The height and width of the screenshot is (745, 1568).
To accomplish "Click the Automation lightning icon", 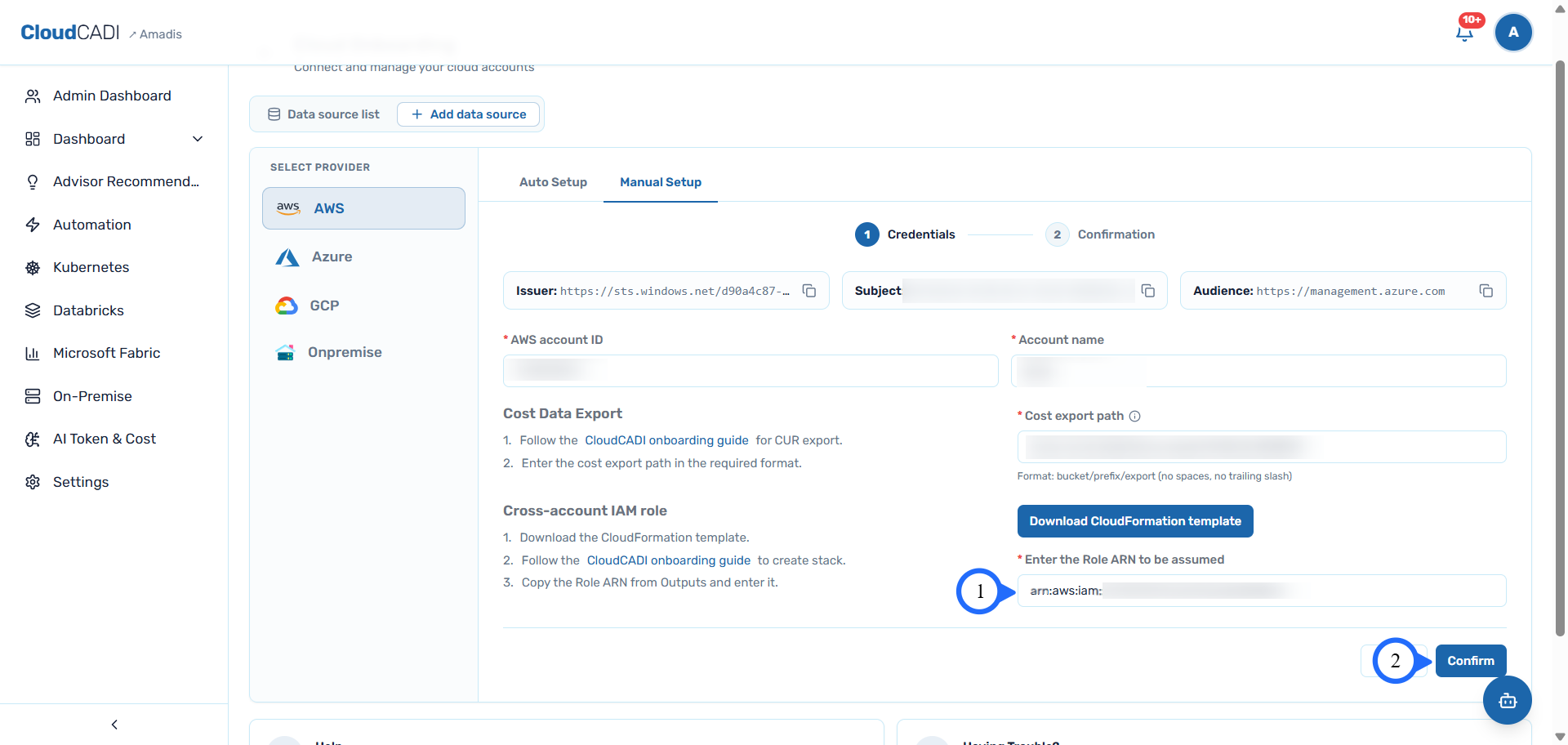I will coord(33,225).
